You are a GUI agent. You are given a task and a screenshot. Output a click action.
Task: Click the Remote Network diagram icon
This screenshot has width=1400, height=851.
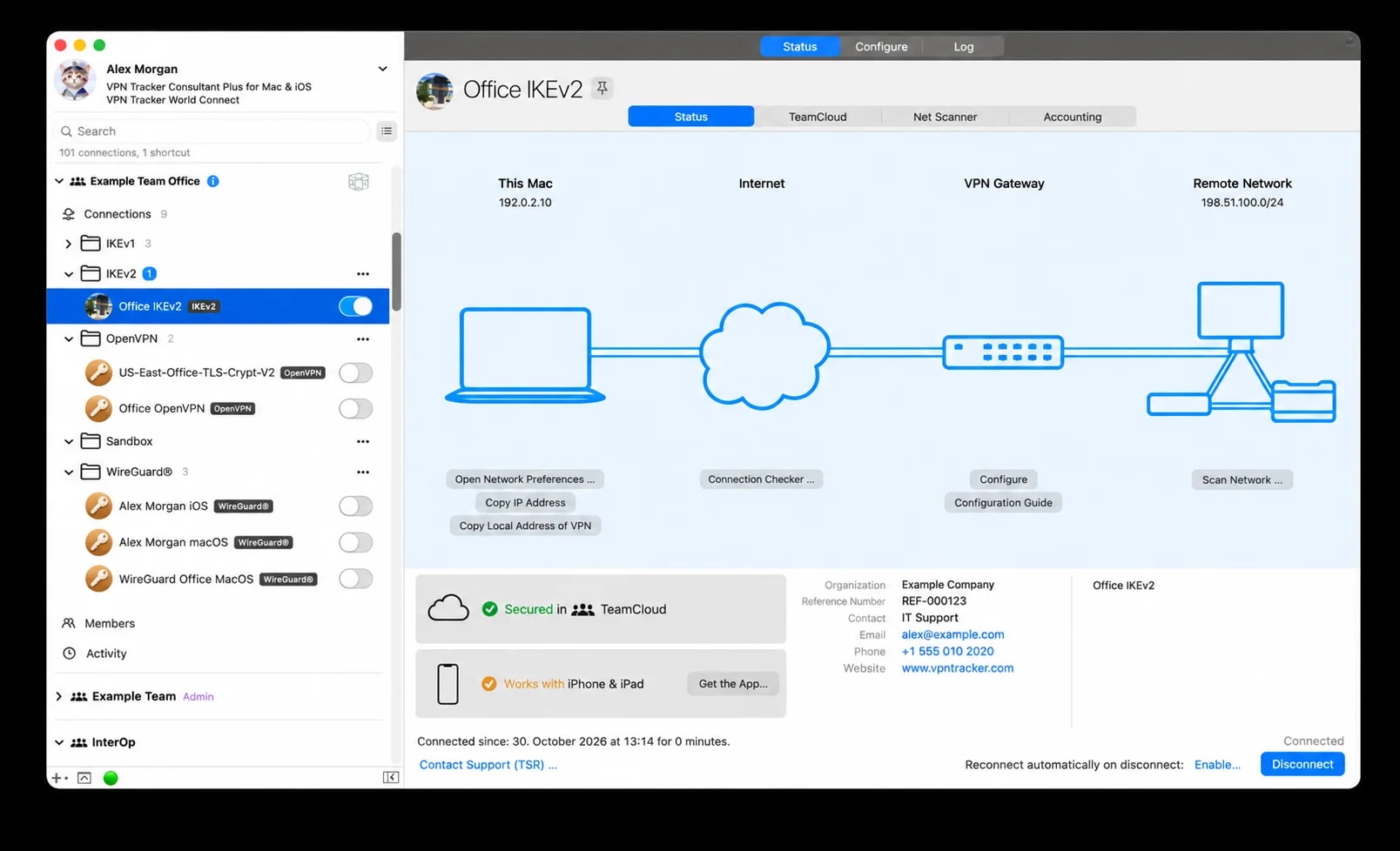(1241, 352)
